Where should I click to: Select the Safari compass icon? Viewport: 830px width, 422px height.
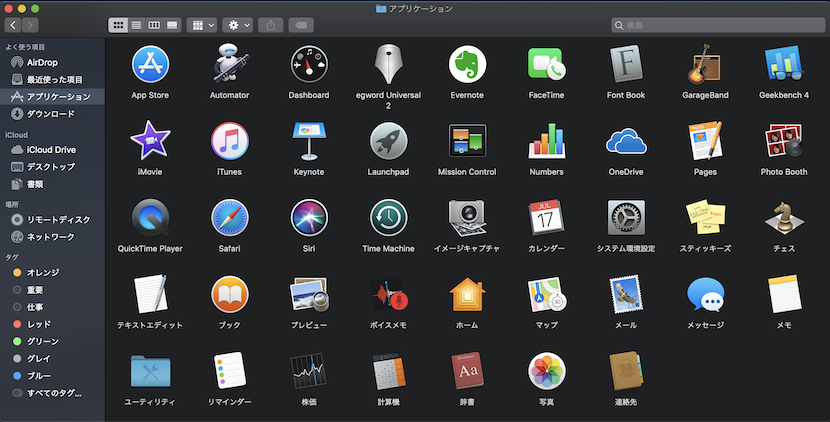[230, 218]
